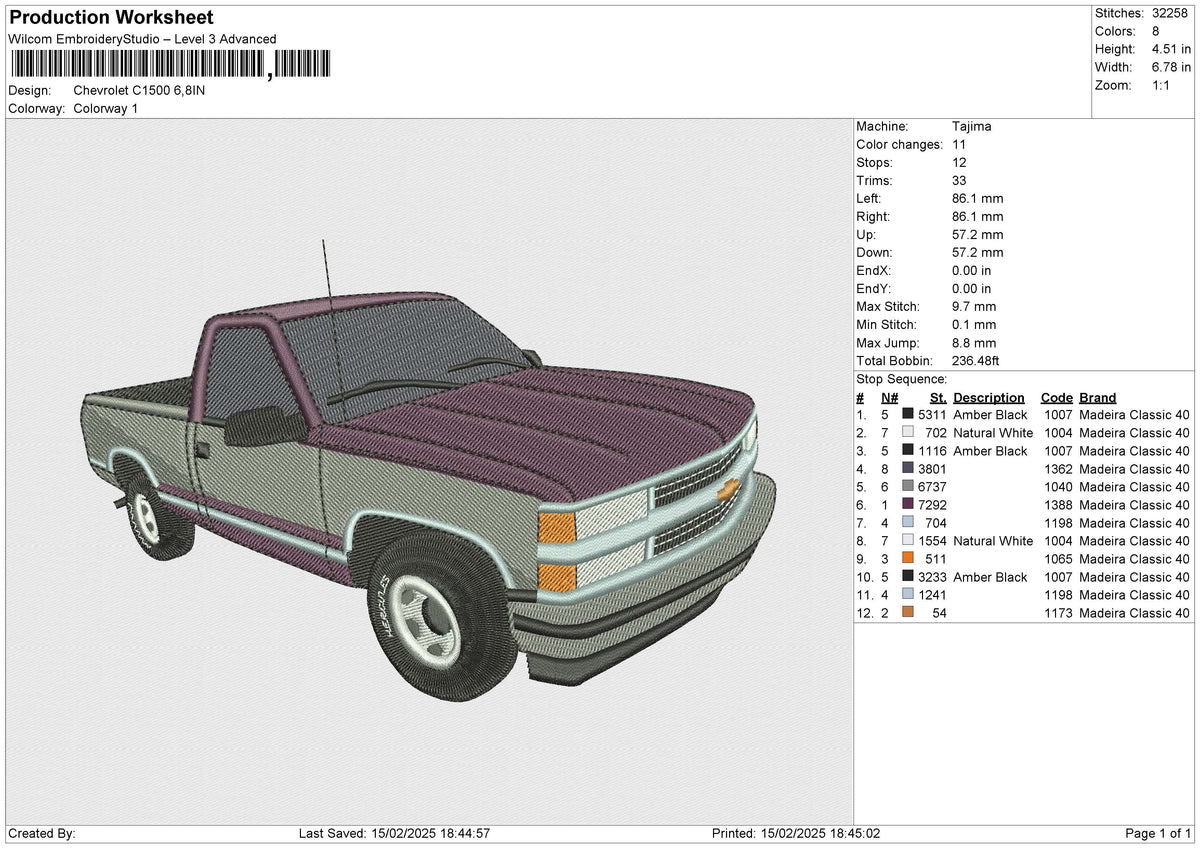Click the Min Stitch value '0.1 mm'
The height and width of the screenshot is (848, 1200).
[975, 325]
